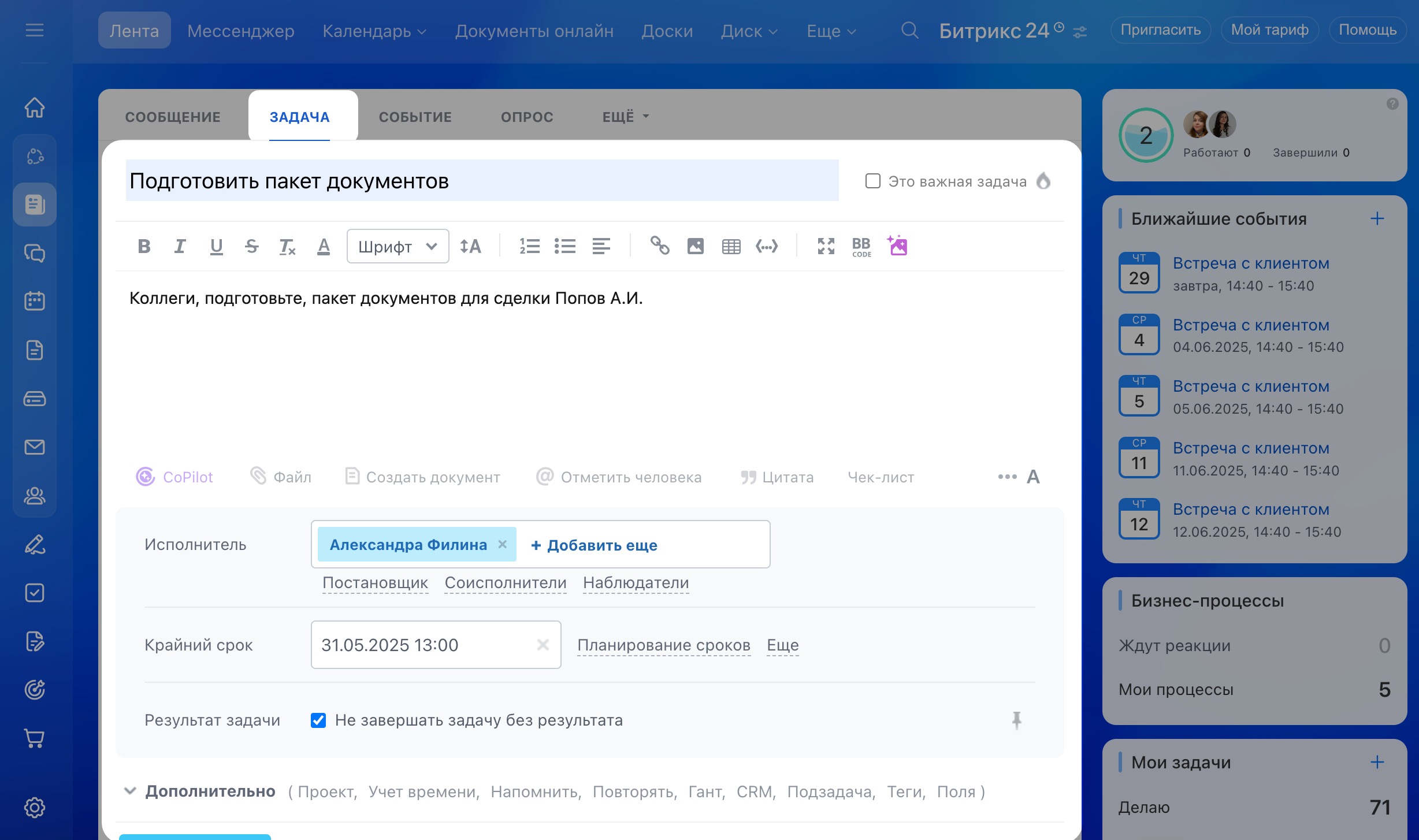This screenshot has height=840, width=1419.
Task: Expand Календарь menu dropdown
Action: [374, 30]
